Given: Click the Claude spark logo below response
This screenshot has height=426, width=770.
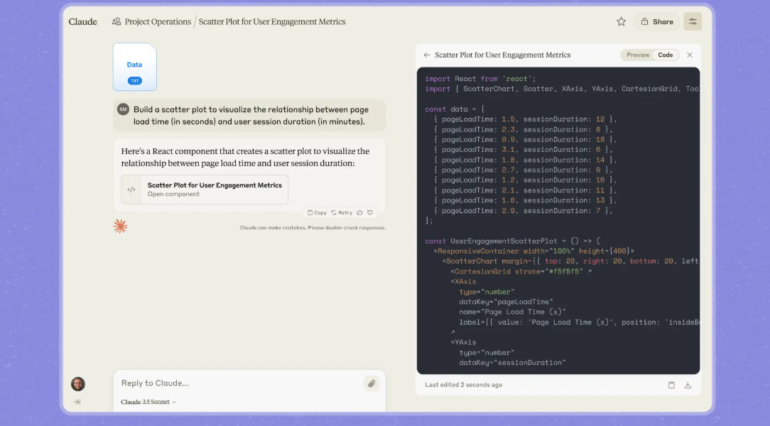Looking at the screenshot, I should coord(120,226).
